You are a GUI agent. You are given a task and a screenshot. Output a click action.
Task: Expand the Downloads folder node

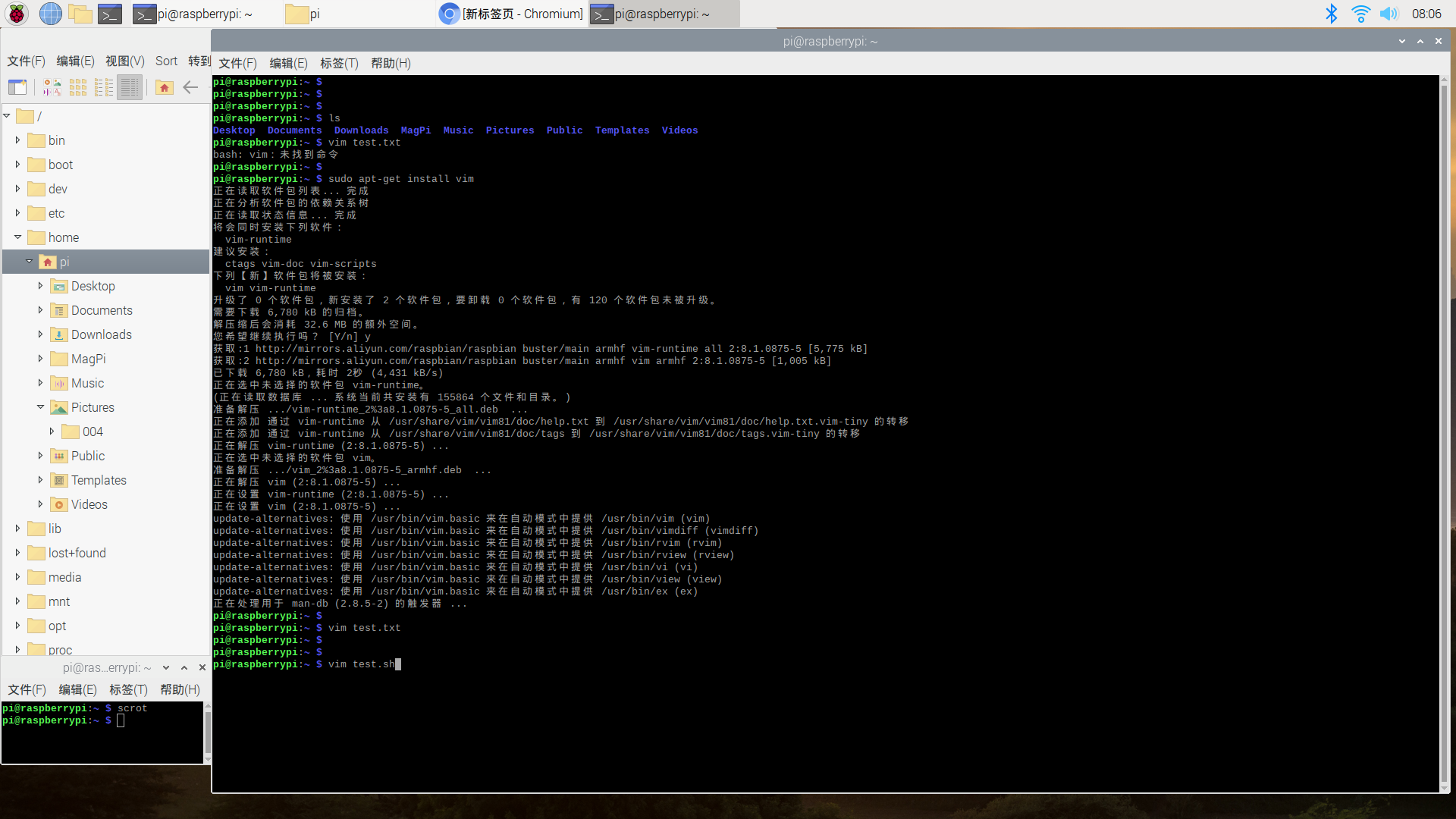40,334
